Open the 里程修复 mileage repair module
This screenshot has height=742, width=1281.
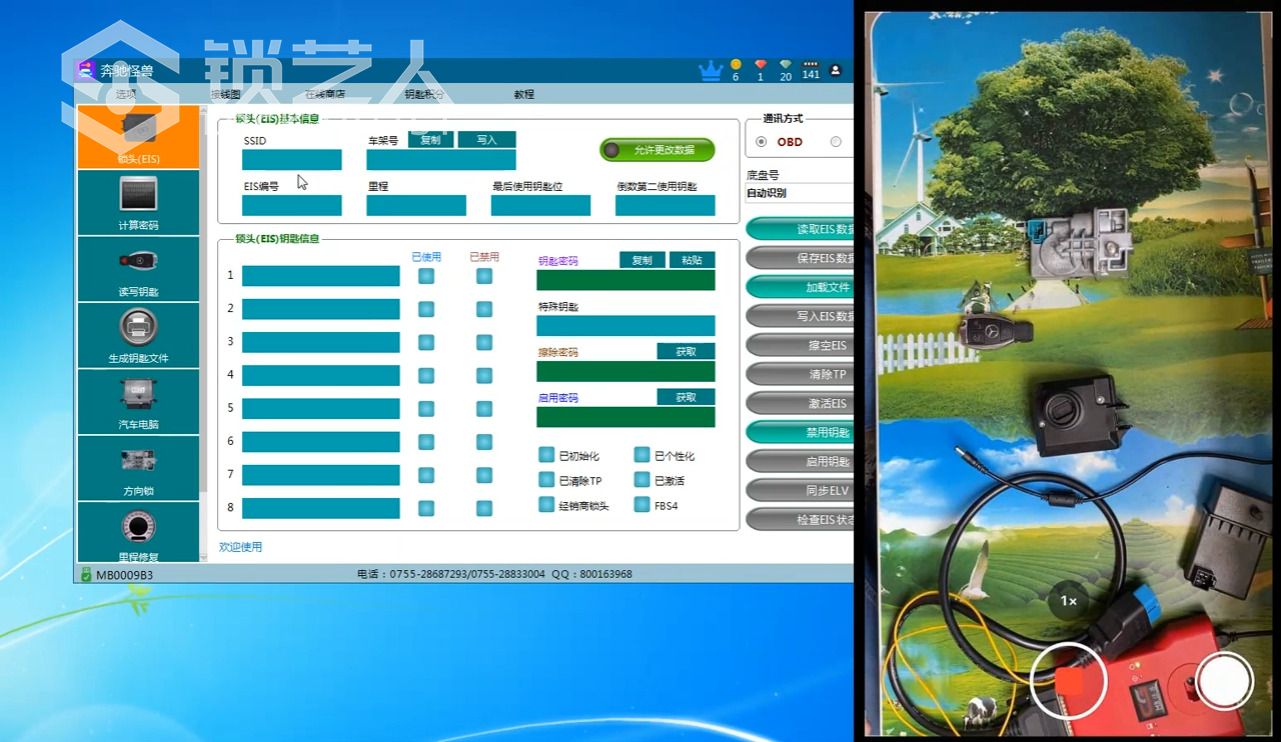pos(138,532)
